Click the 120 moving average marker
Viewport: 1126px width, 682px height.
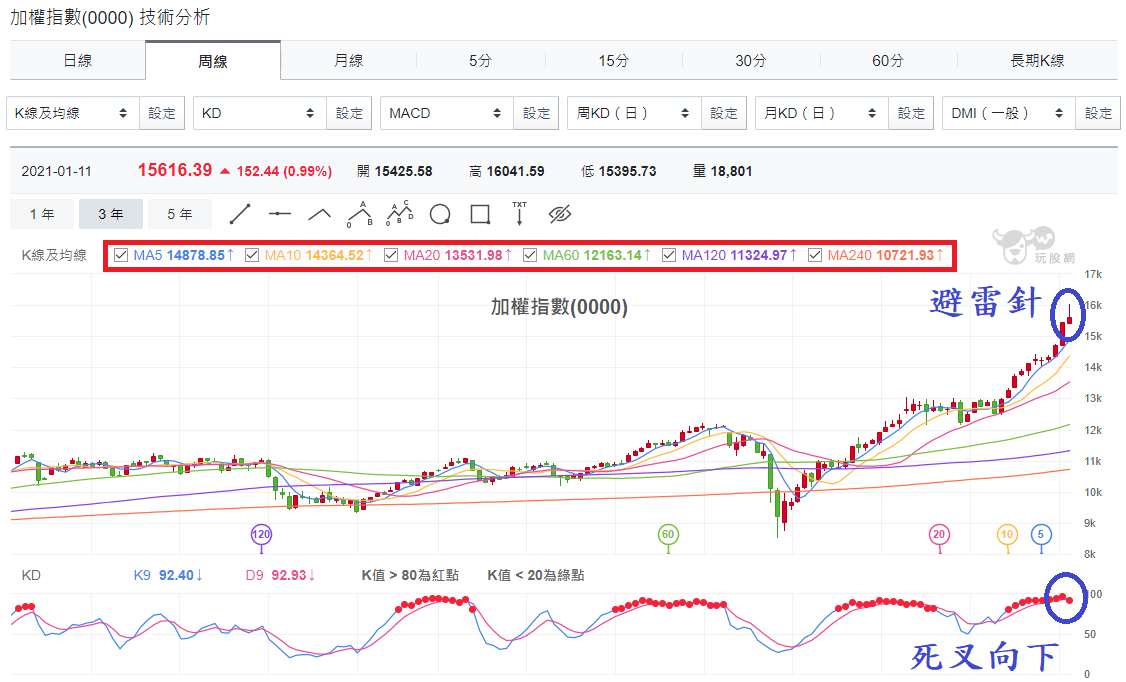pos(261,534)
